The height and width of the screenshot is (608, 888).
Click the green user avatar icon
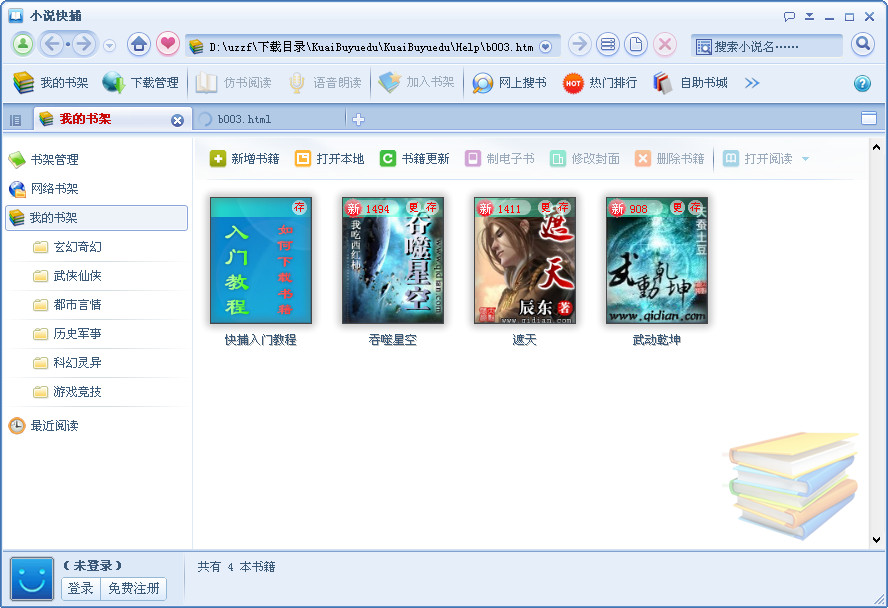(23, 44)
